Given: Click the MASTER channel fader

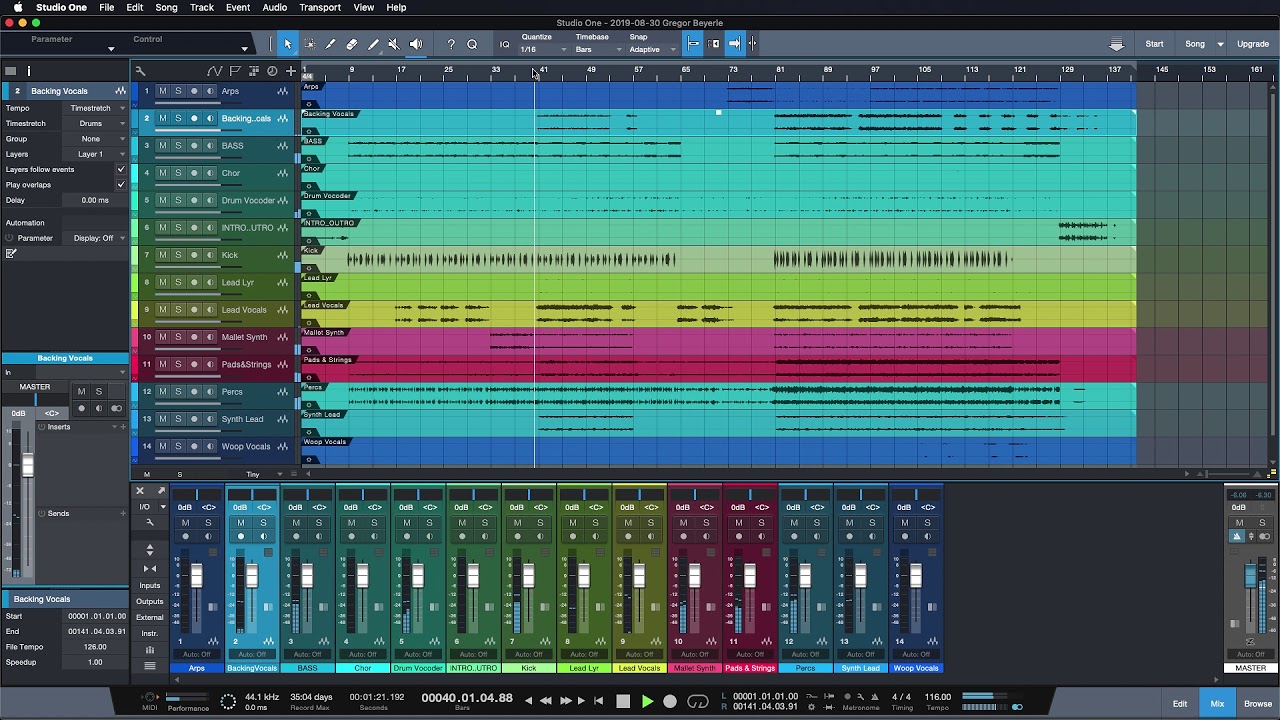Looking at the screenshot, I should coord(1250,576).
